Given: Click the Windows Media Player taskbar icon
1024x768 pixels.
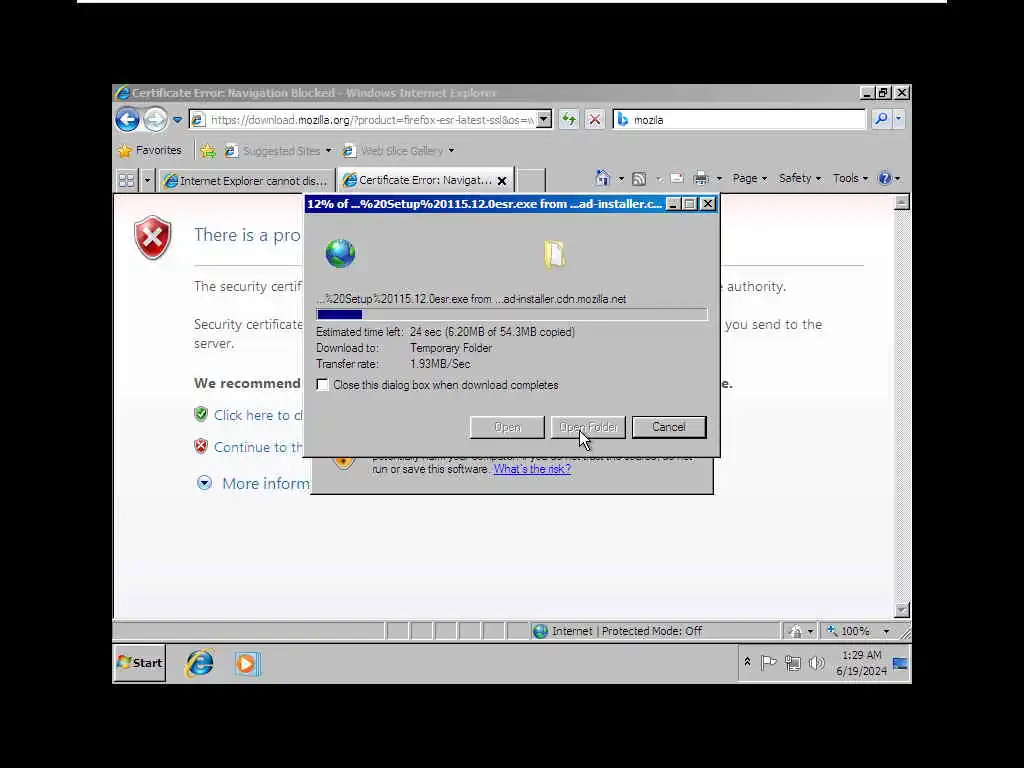Looking at the screenshot, I should click(x=247, y=664).
